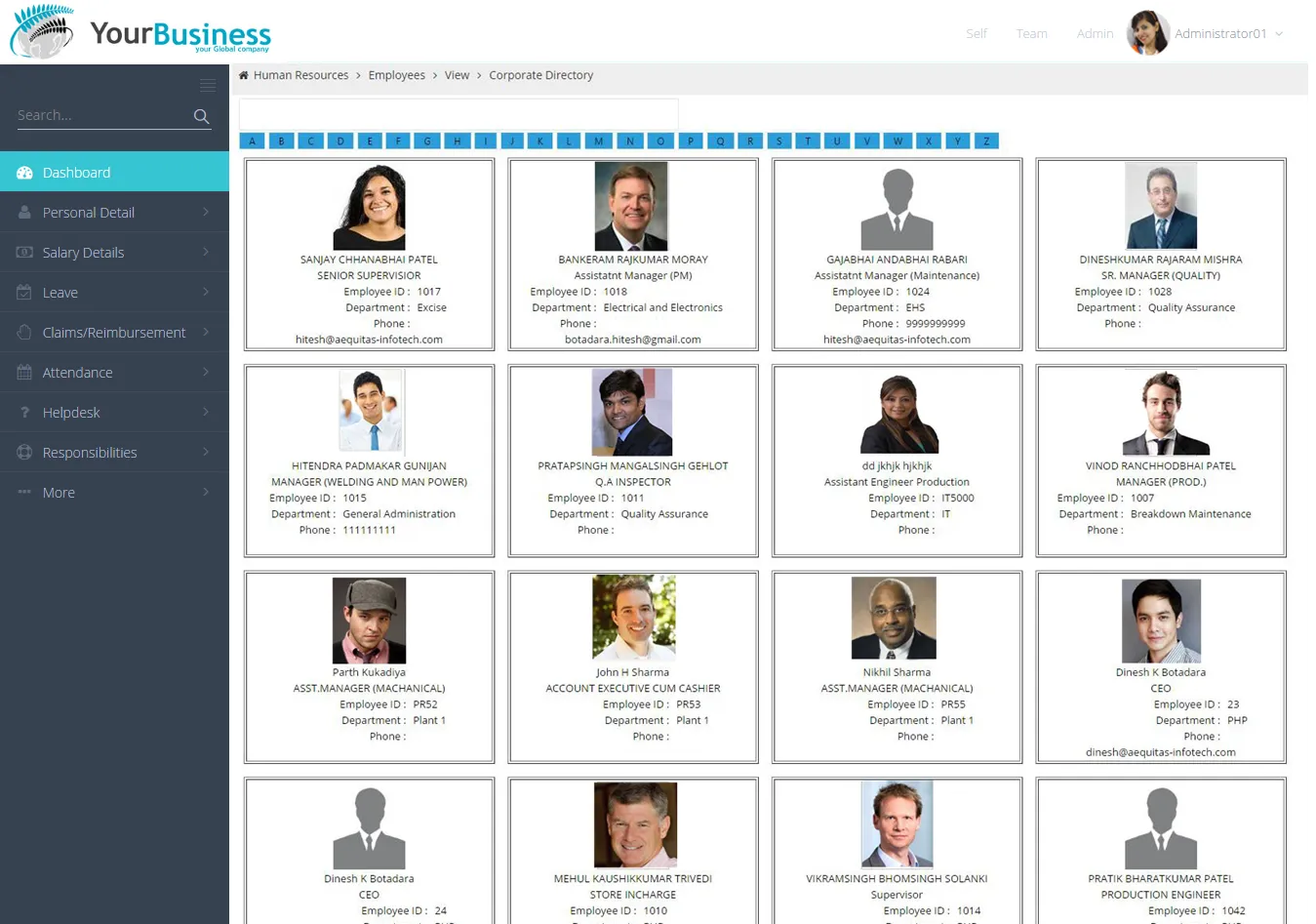Image resolution: width=1316 pixels, height=924 pixels.
Task: Open the Administrator01 account dropdown arrow
Action: point(1279,34)
